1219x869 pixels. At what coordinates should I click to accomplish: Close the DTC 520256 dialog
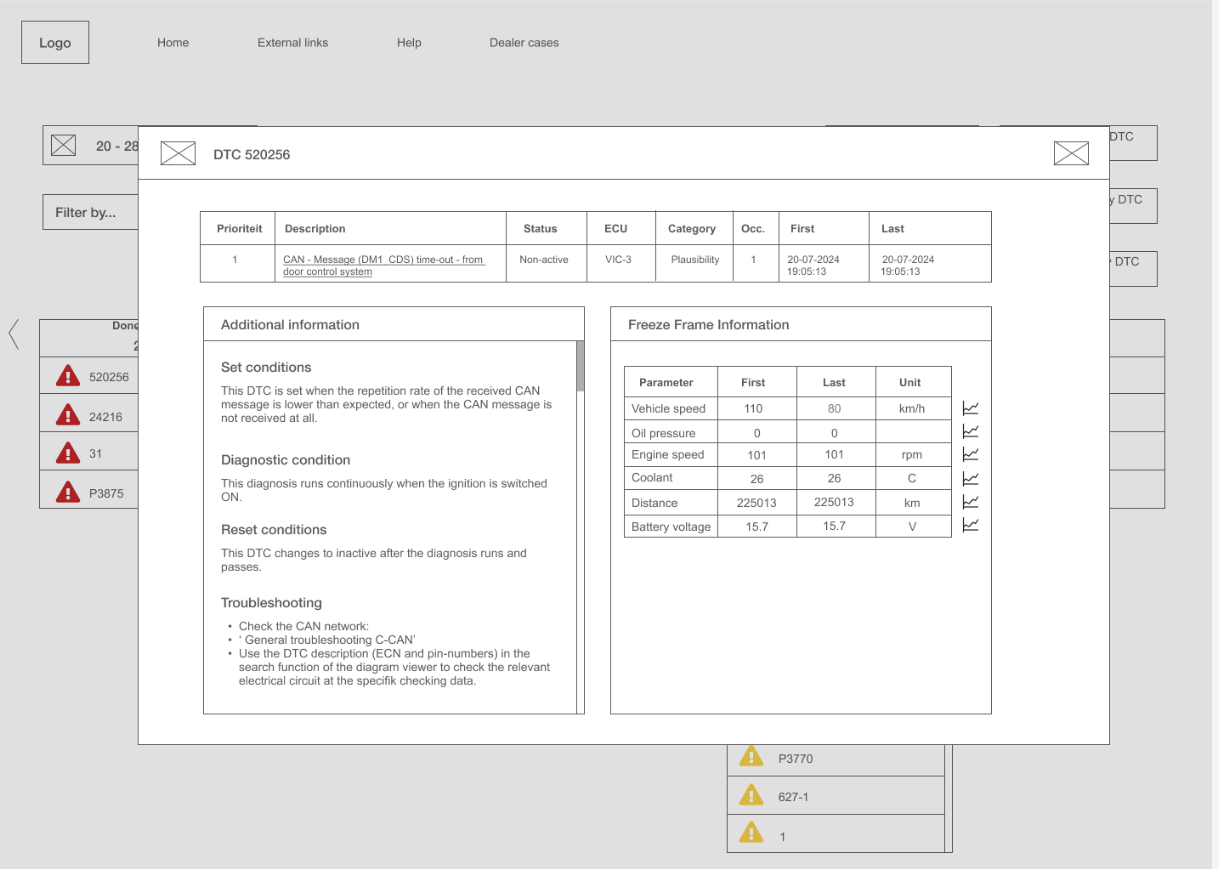(1071, 153)
